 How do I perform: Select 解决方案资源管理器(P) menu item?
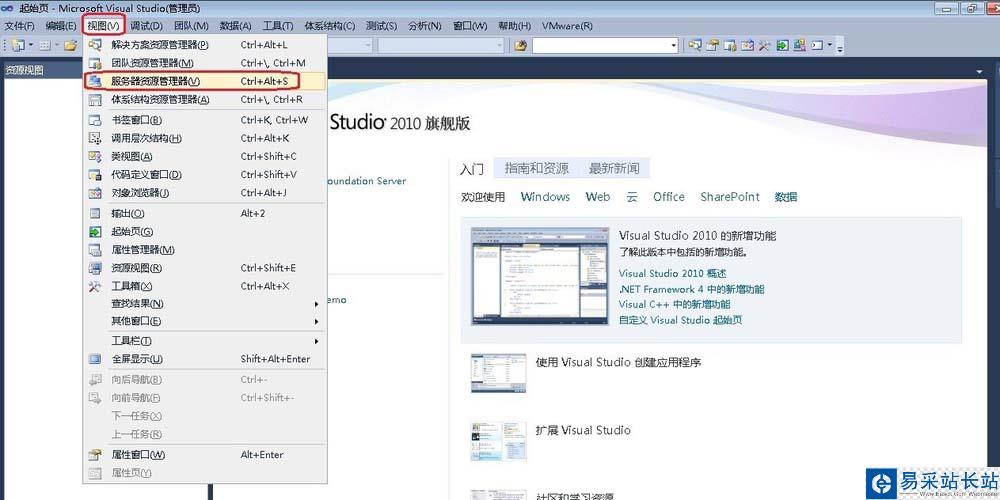pos(205,45)
